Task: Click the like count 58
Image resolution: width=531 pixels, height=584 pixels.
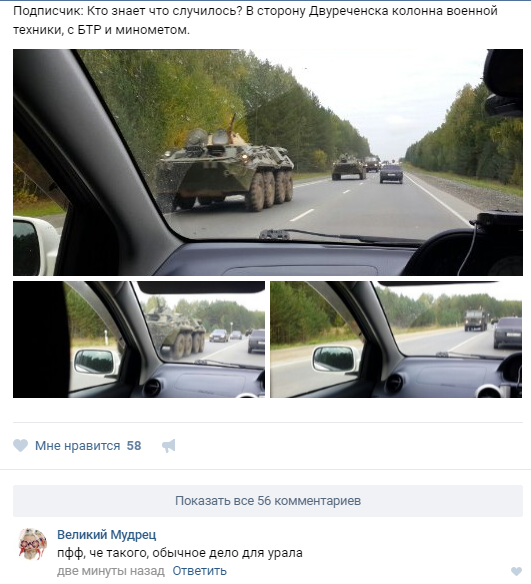Action: click(134, 446)
